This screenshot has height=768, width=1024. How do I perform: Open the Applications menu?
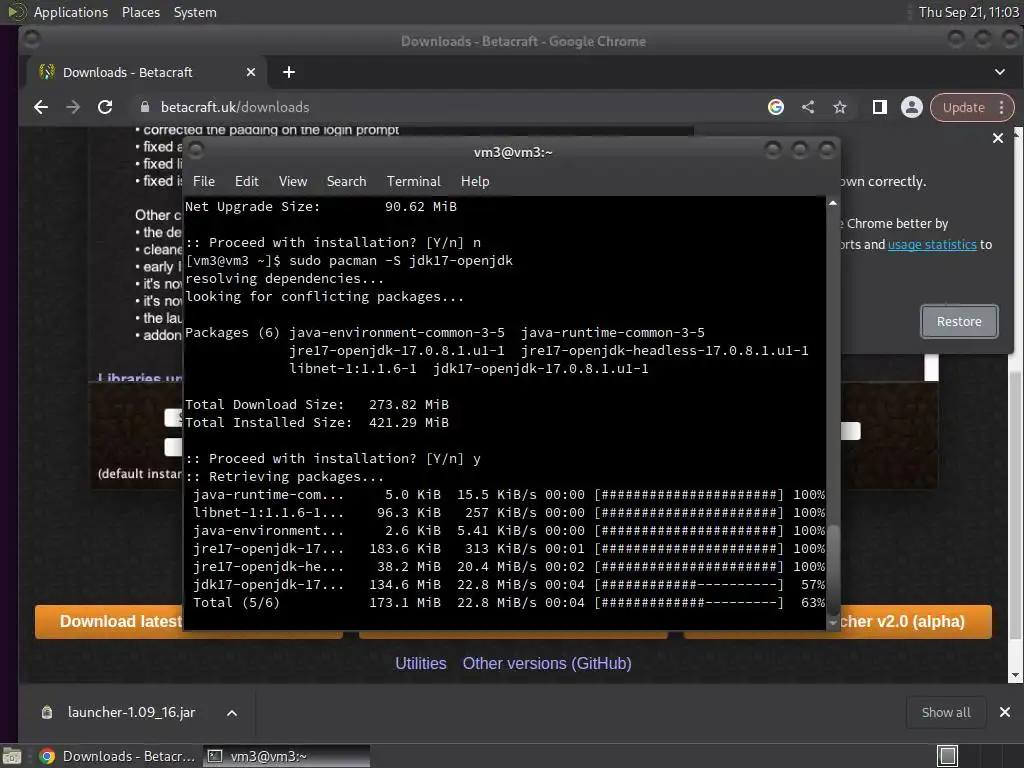71,12
